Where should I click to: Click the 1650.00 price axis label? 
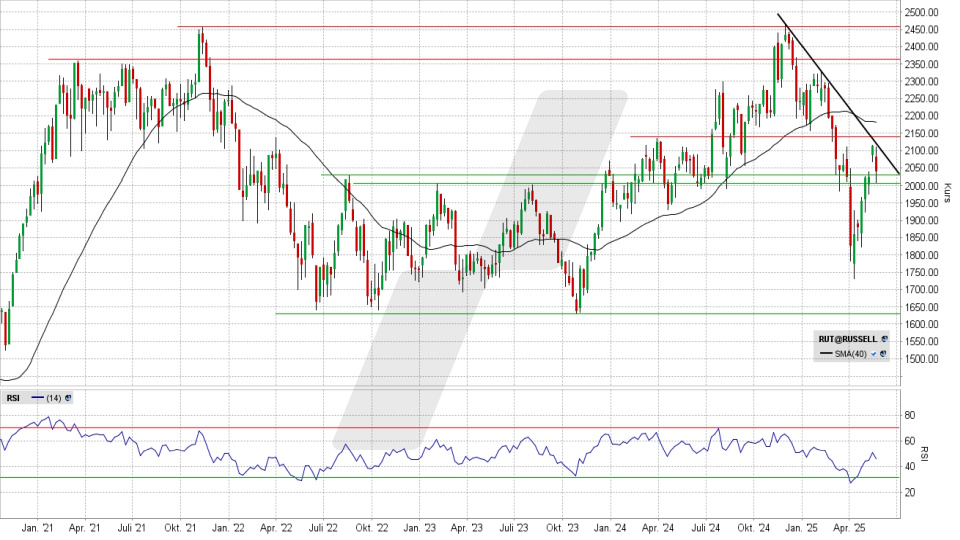(x=921, y=307)
